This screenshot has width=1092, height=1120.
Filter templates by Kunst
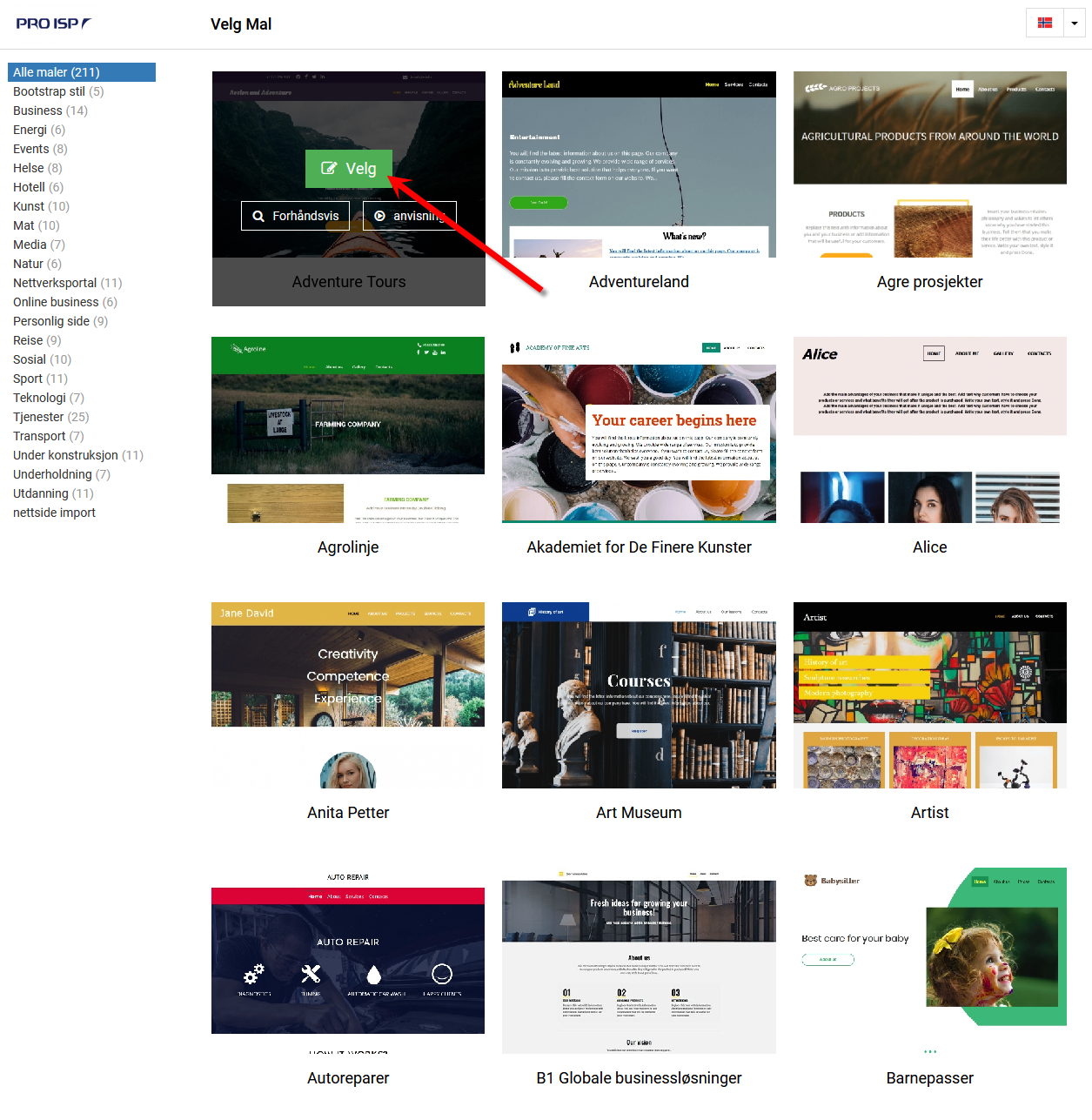41,206
